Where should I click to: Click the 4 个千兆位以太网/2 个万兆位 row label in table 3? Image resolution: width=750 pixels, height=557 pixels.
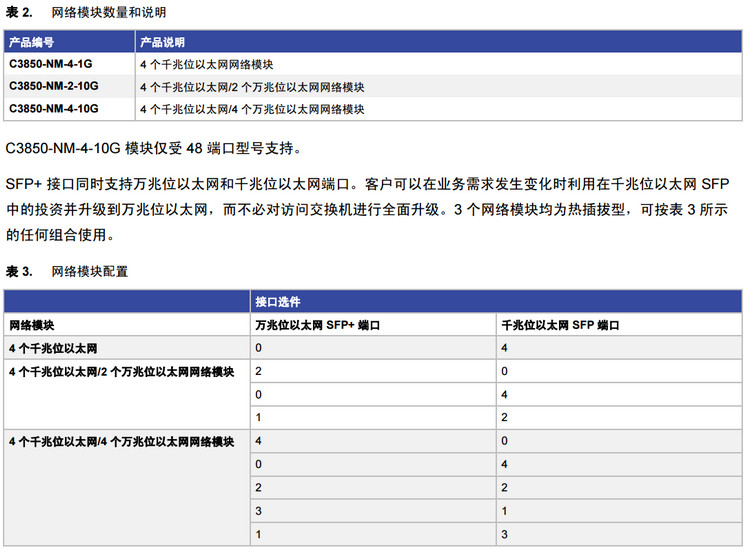pos(121,371)
